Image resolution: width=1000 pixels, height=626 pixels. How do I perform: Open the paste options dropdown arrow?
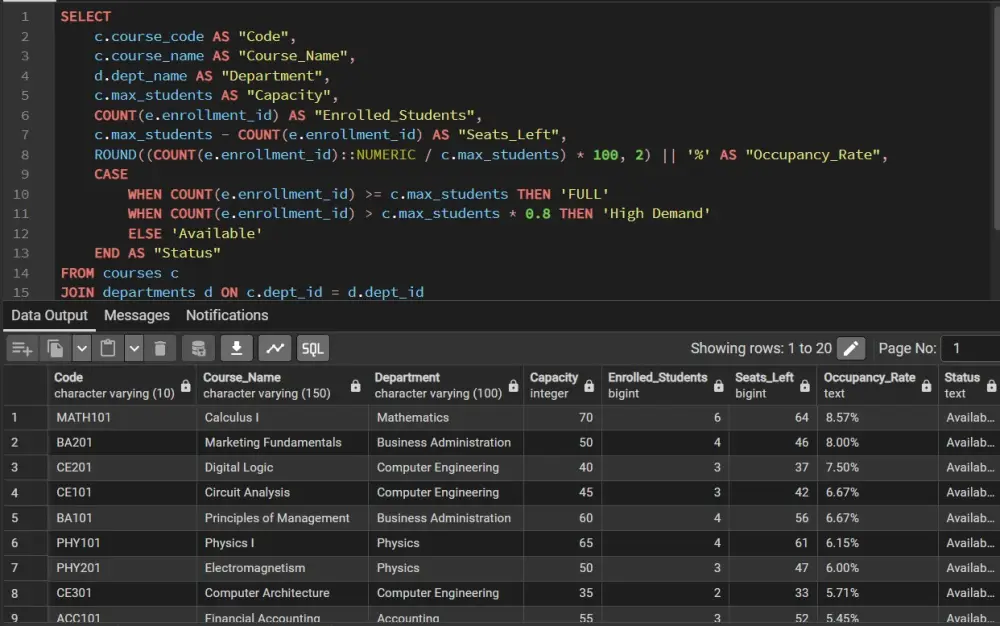(132, 349)
